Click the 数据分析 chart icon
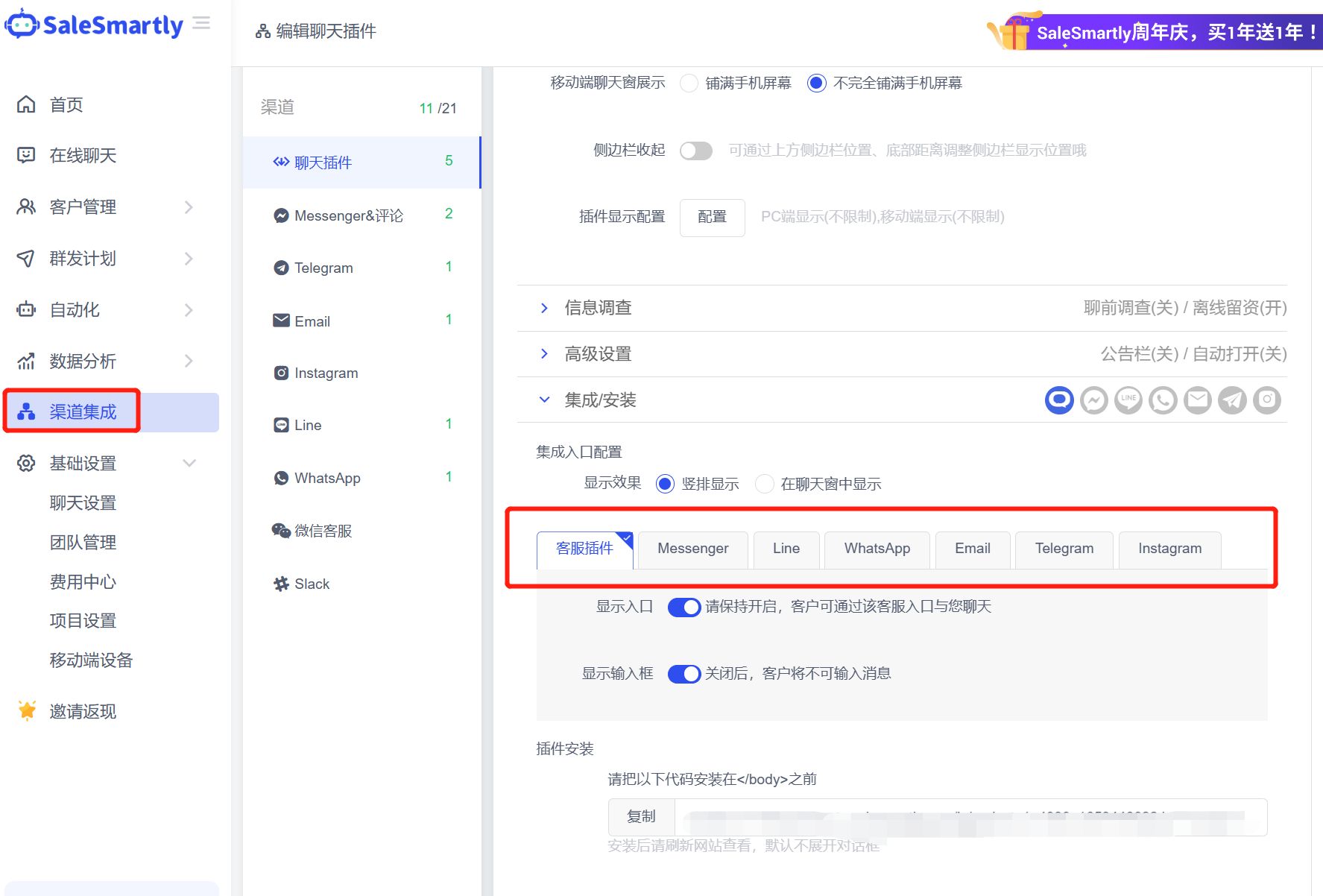This screenshot has height=896, width=1323. 26,361
